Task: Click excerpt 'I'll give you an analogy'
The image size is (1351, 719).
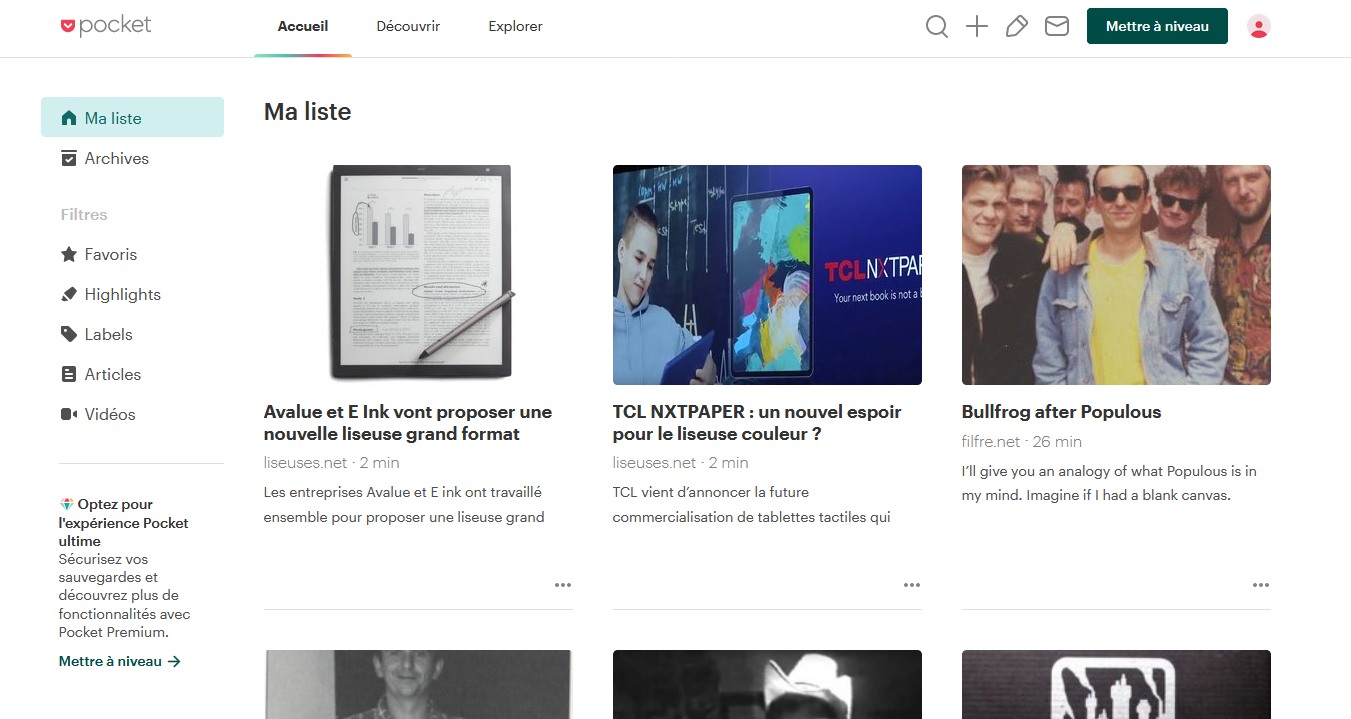Action: click(x=1109, y=483)
